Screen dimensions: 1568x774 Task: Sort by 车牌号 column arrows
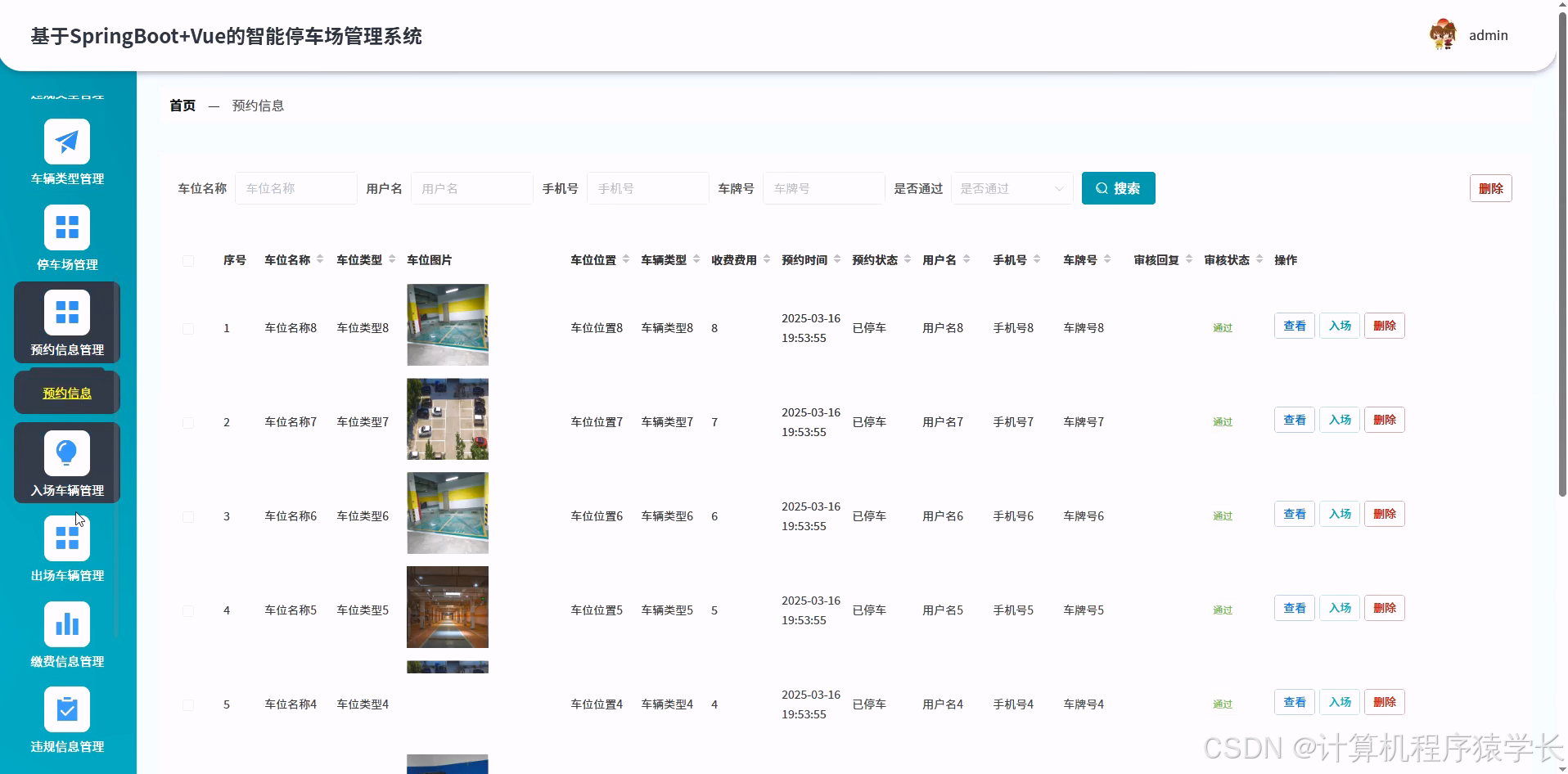(x=1107, y=259)
